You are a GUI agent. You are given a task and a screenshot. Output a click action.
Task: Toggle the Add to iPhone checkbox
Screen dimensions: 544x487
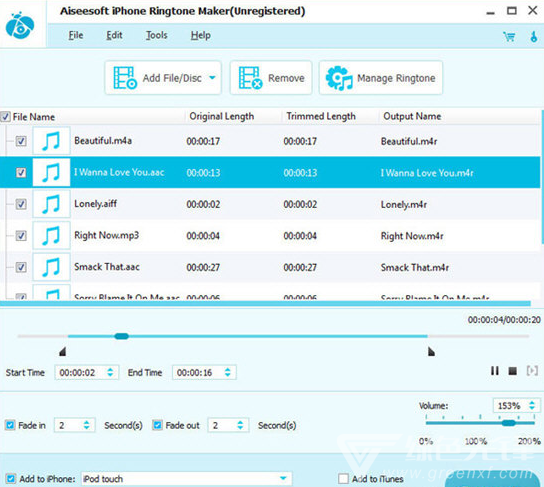(11, 479)
